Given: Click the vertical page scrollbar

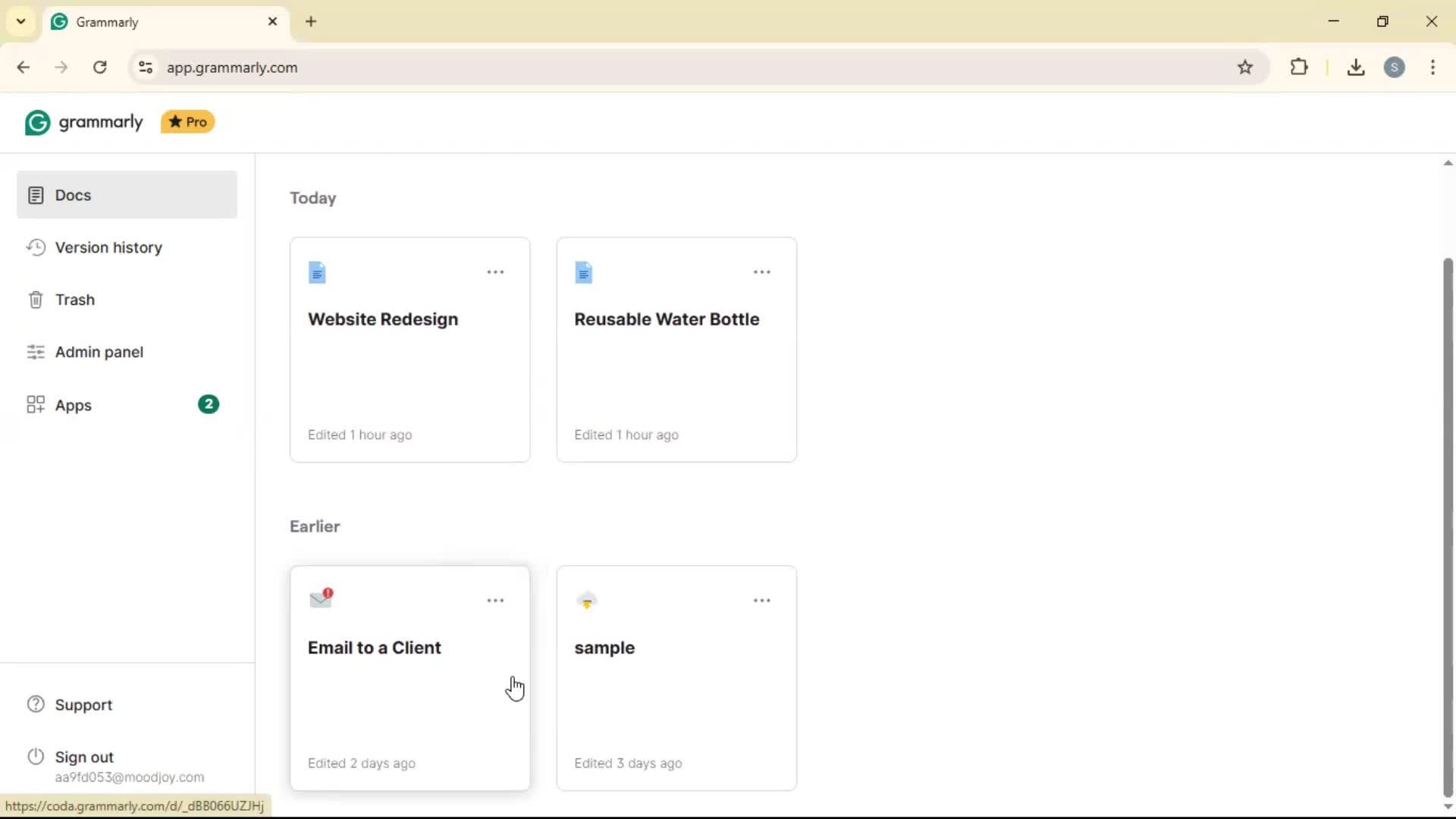Looking at the screenshot, I should 1448,523.
